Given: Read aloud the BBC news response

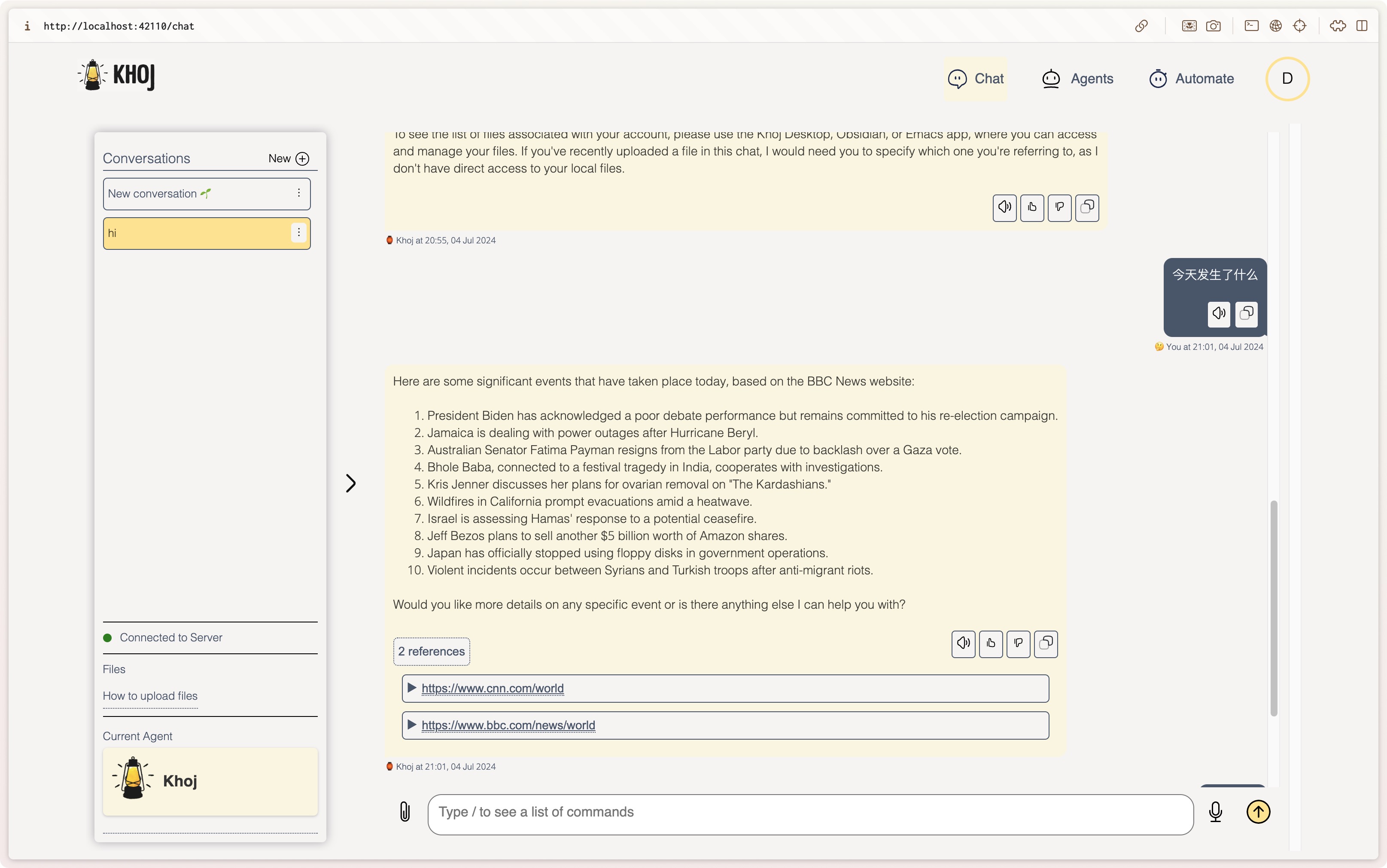Looking at the screenshot, I should (963, 643).
